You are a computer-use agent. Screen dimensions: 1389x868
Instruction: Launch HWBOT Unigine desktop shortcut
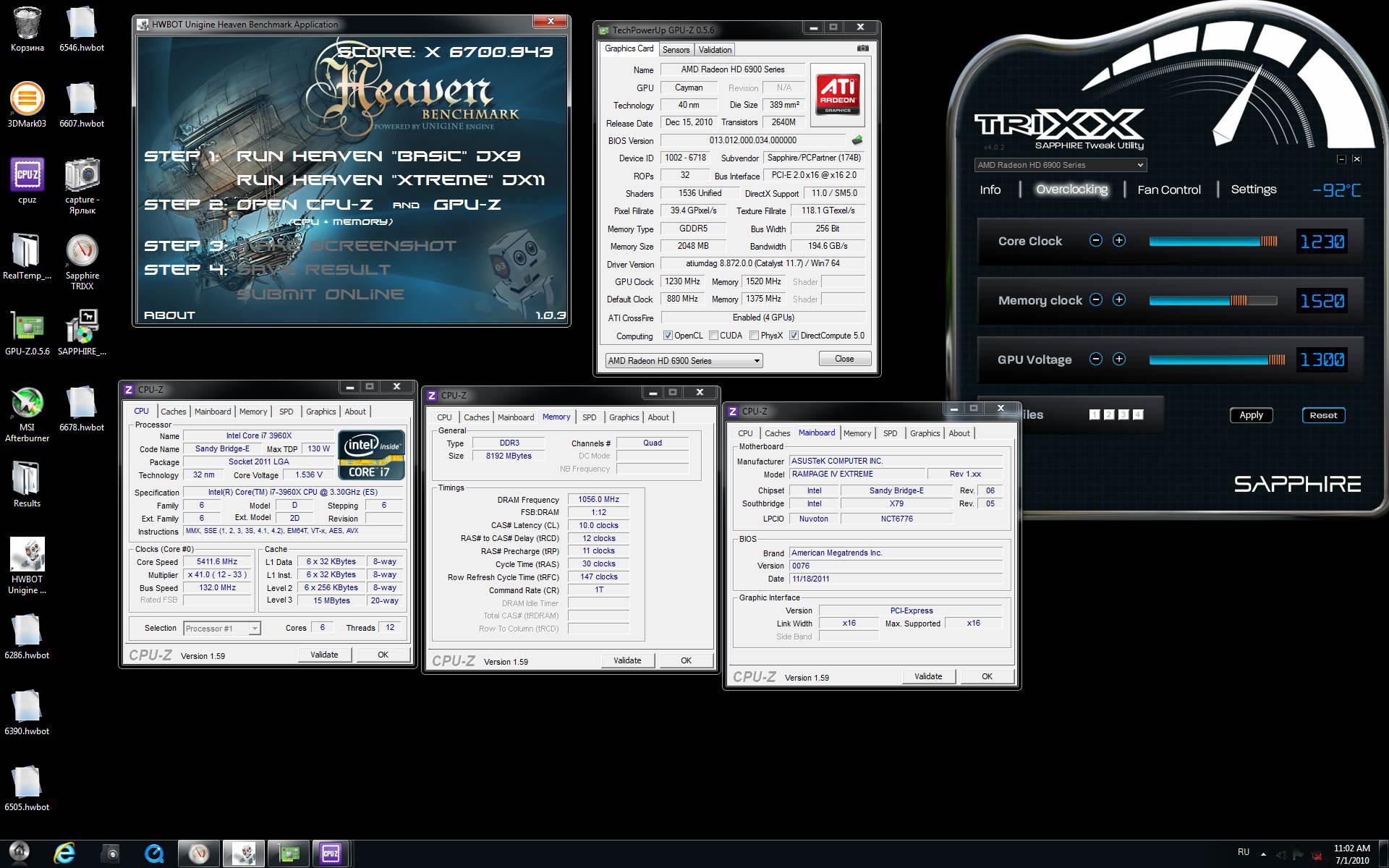pyautogui.click(x=27, y=566)
